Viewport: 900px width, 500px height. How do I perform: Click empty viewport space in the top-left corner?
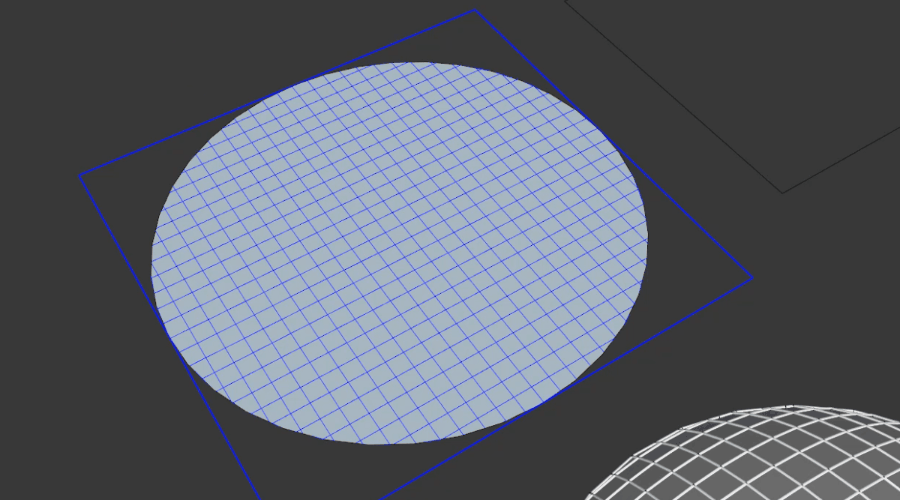(40, 40)
